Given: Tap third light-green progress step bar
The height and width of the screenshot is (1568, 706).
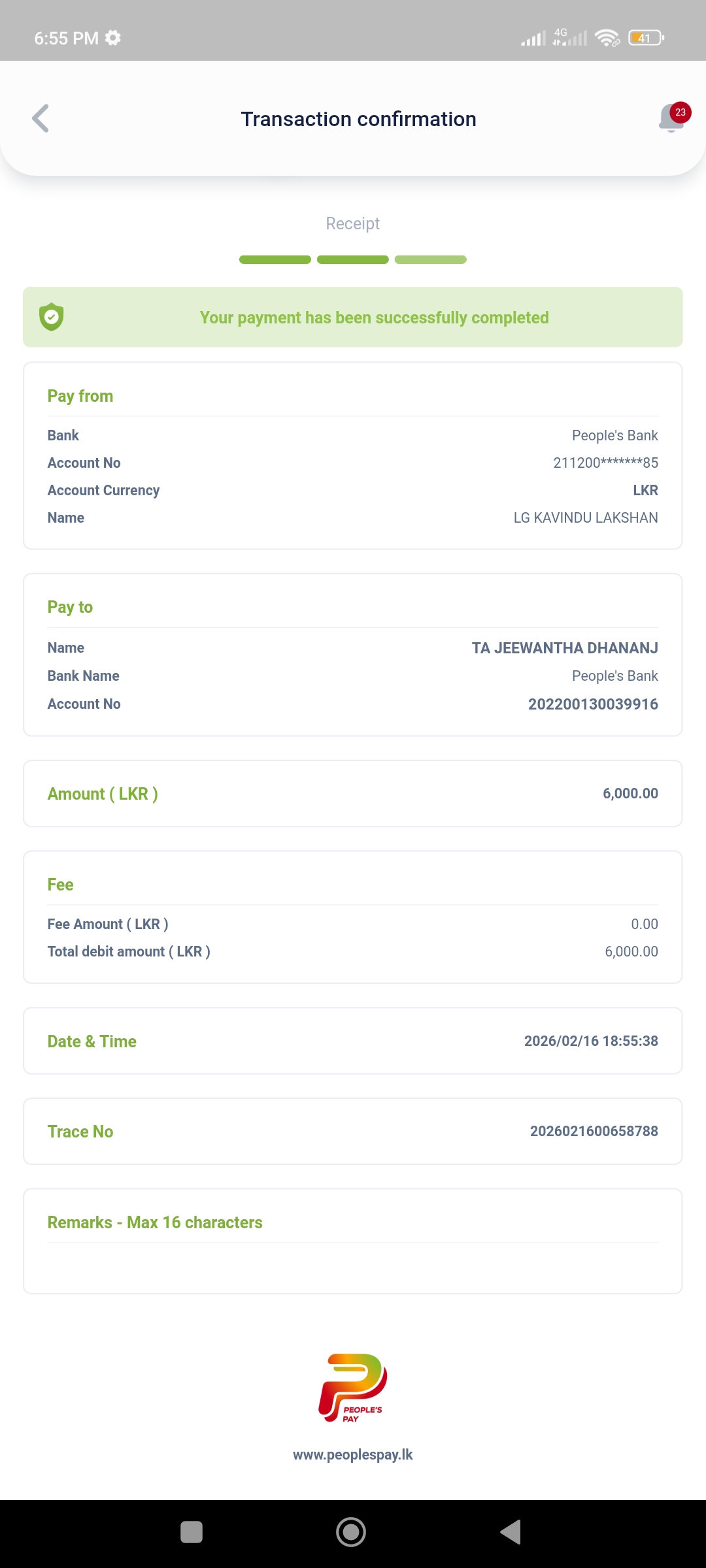Looking at the screenshot, I should pos(430,260).
